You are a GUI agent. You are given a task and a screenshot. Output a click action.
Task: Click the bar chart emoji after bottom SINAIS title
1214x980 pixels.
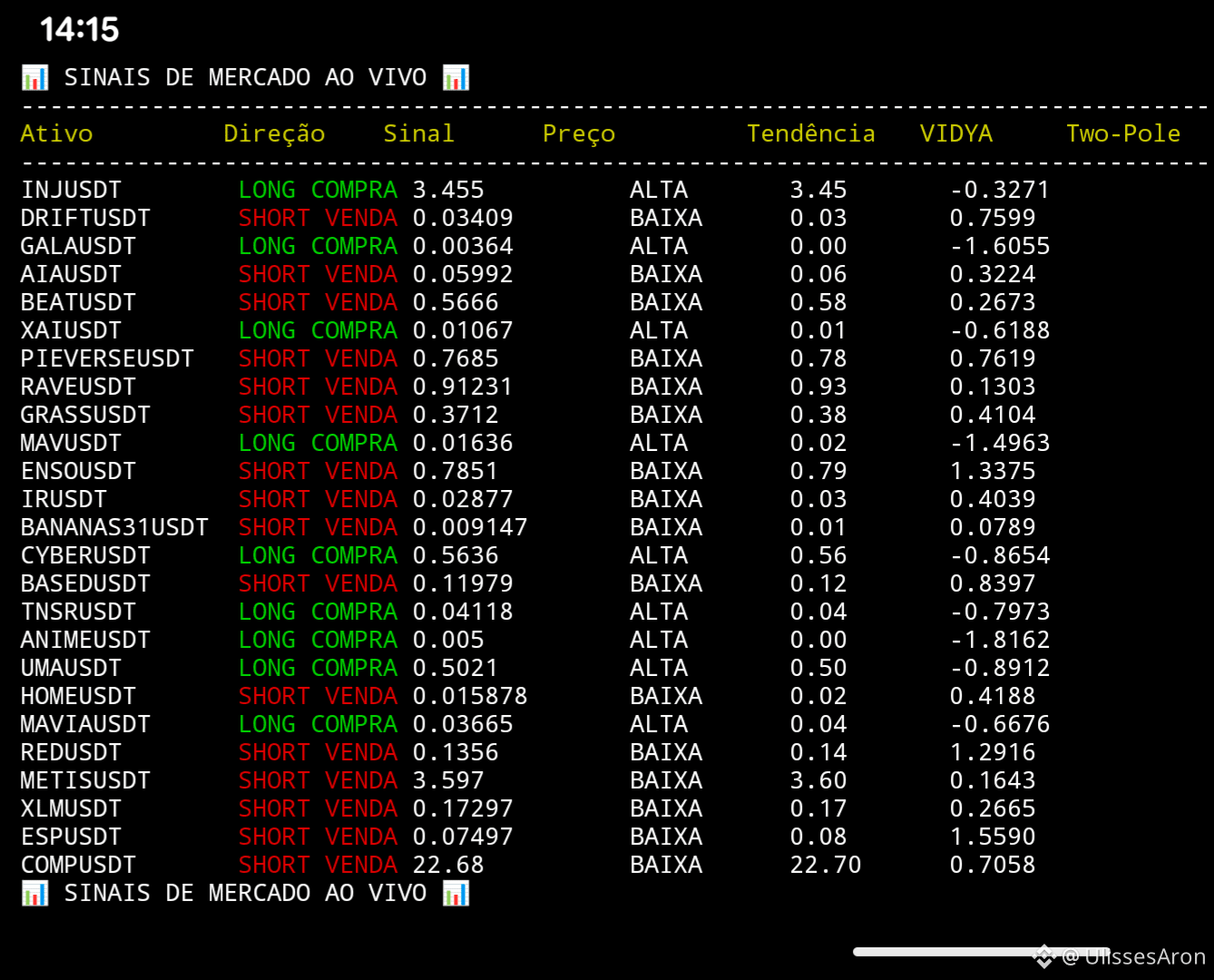pyautogui.click(x=455, y=893)
